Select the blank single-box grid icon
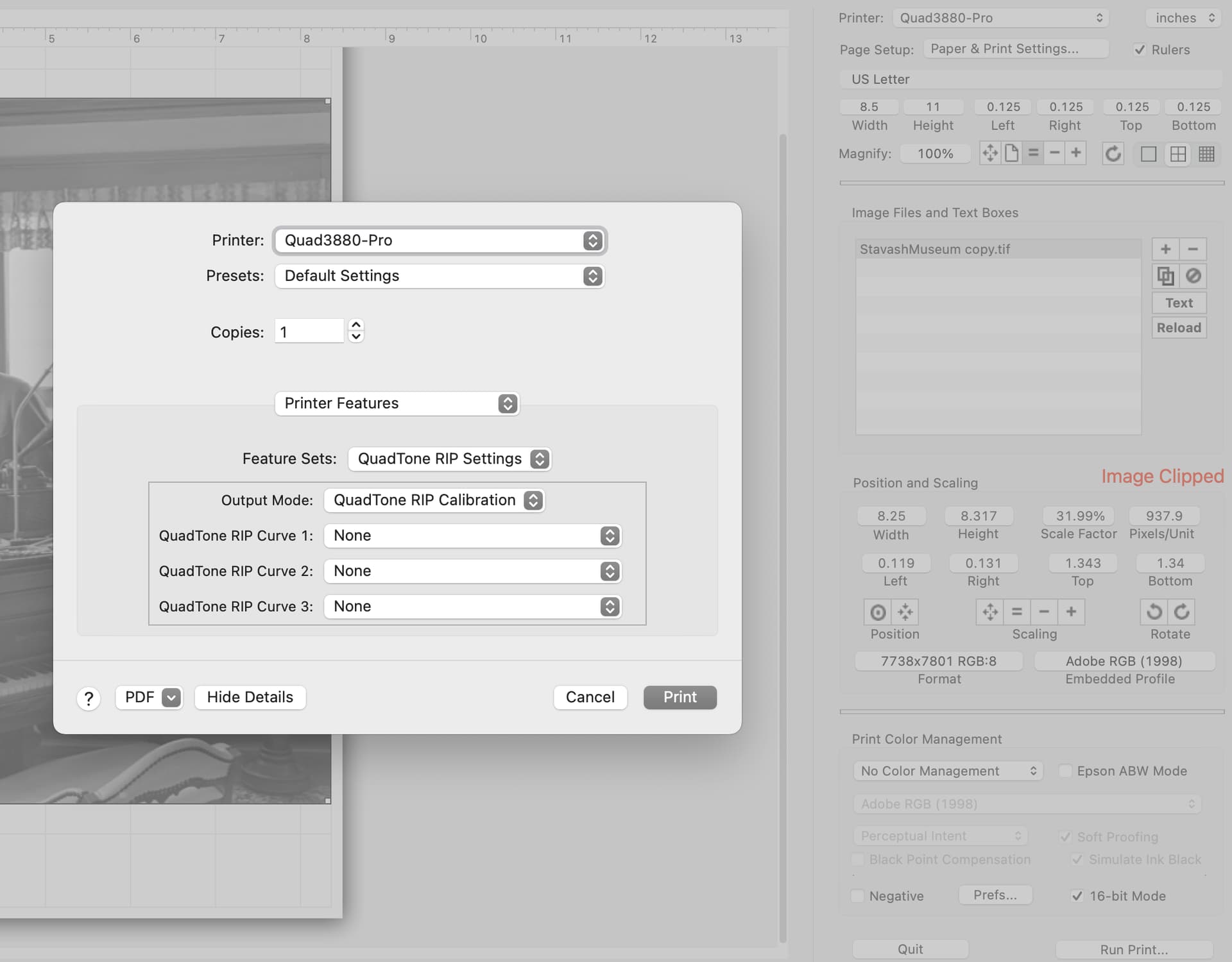 point(1149,155)
